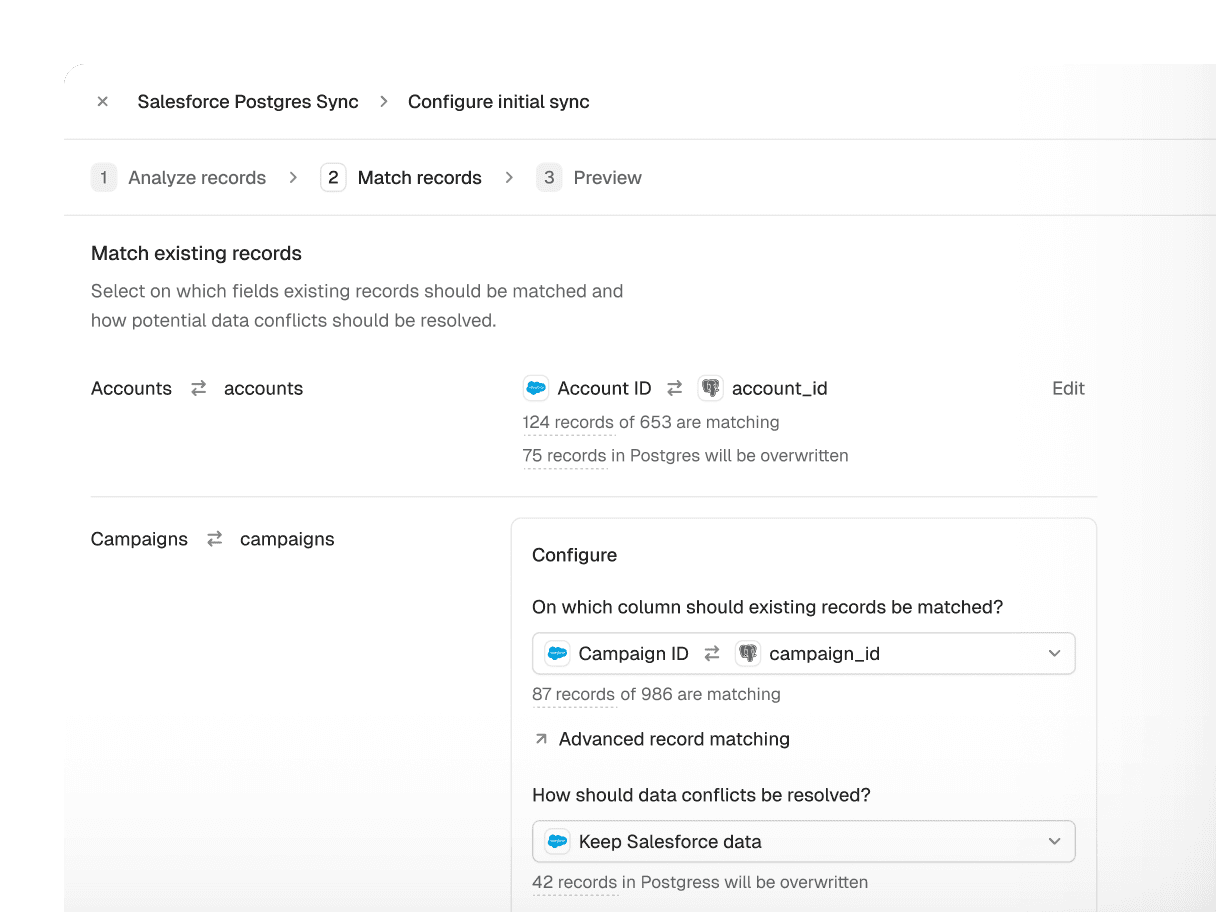
Task: Click the Salesforce icon next to Account ID
Action: tap(536, 388)
